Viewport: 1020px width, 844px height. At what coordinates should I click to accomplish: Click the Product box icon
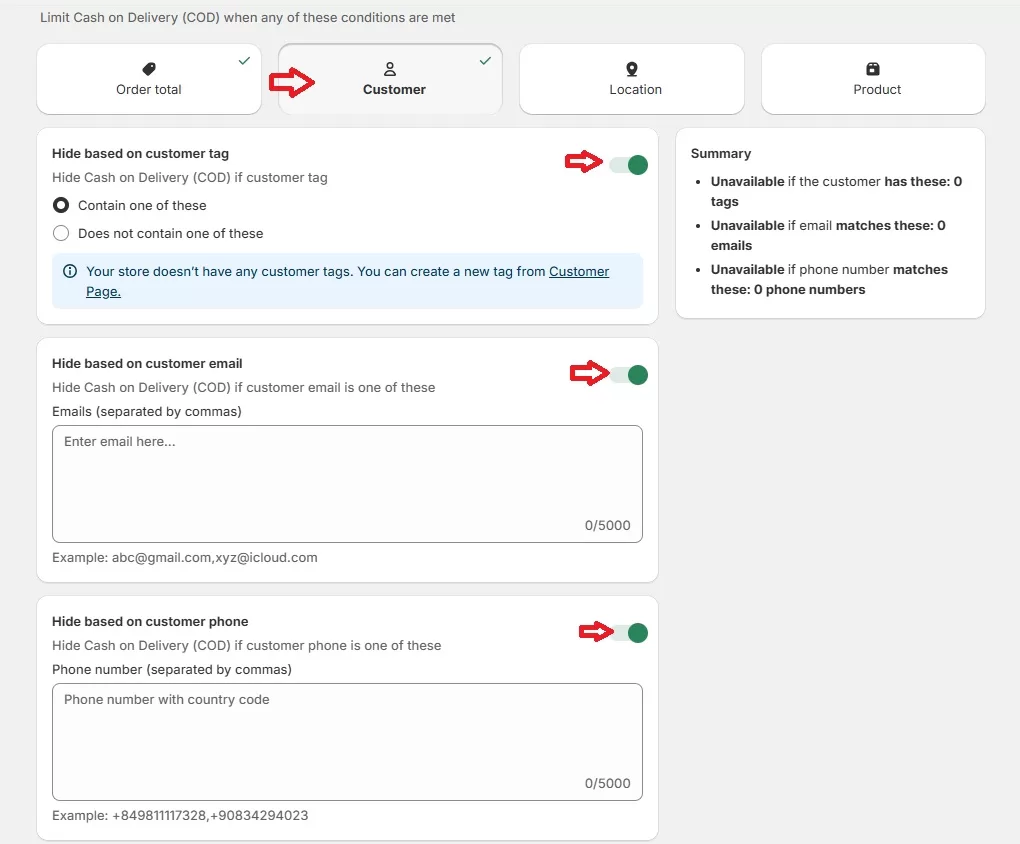point(873,68)
